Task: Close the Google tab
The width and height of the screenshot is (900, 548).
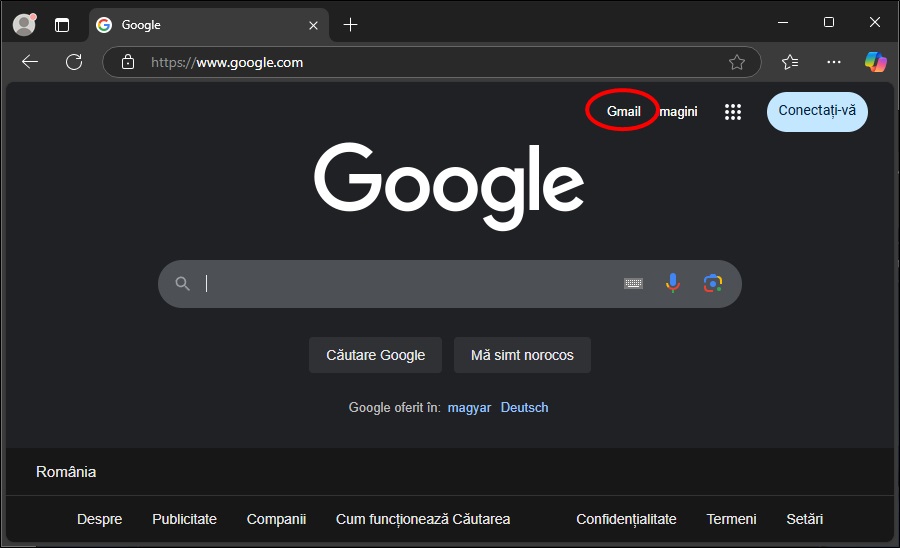Action: pyautogui.click(x=314, y=25)
